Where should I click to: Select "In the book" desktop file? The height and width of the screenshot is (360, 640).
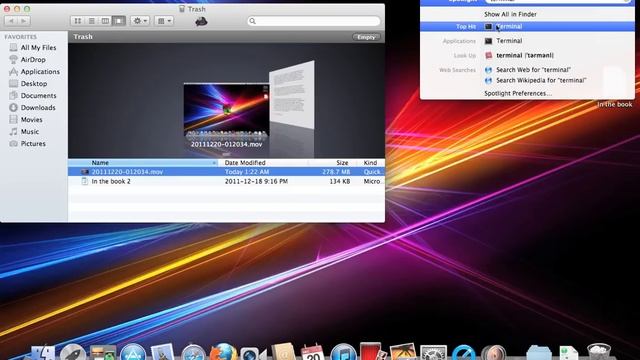(615, 87)
